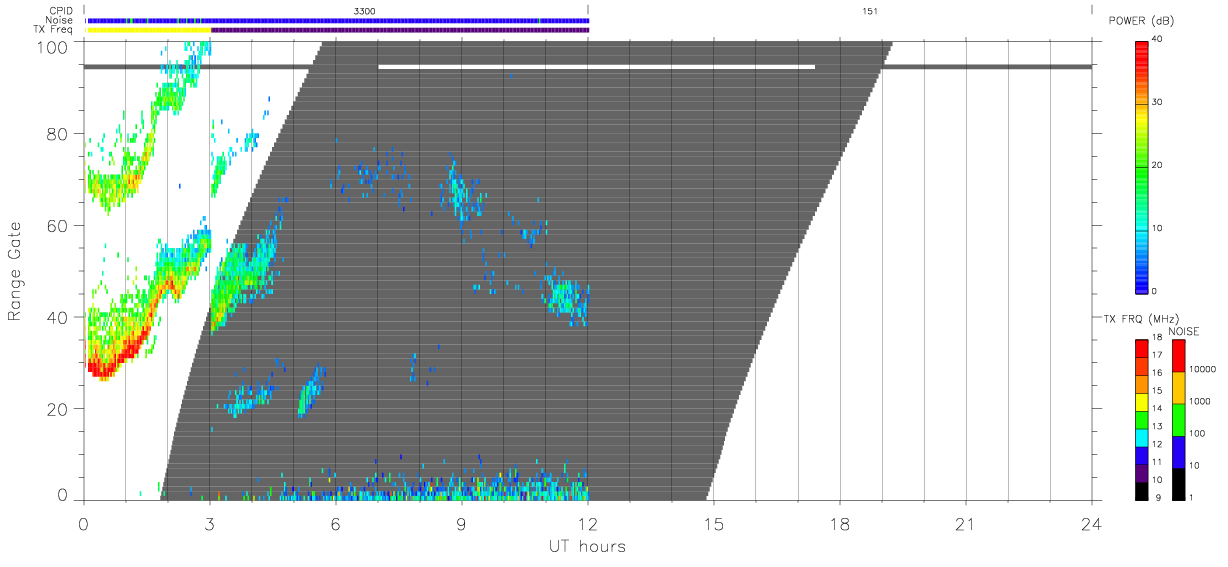This screenshot has width=1228, height=567.
Task: Click the 40 label on the power color bar
Action: click(x=1158, y=39)
